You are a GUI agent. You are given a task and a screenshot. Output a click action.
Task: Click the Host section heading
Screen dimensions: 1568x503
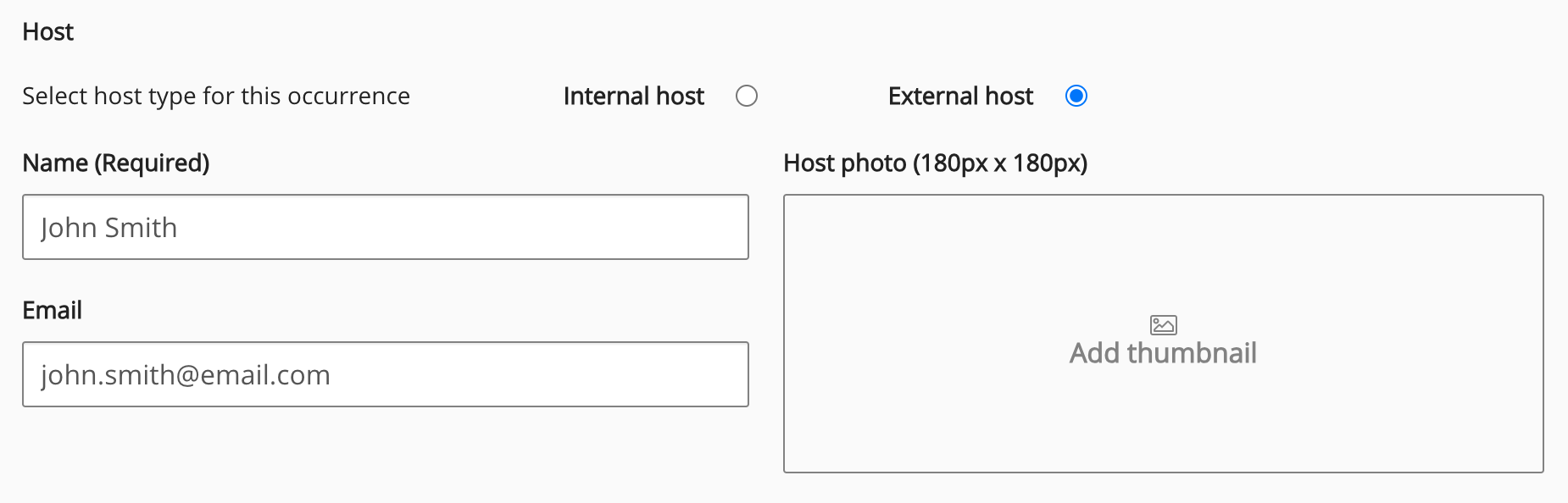coord(47,32)
